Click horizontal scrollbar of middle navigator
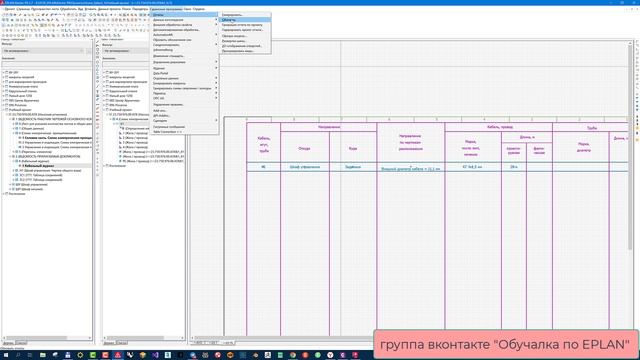Image resolution: width=640 pixels, height=360 pixels. [x=144, y=338]
